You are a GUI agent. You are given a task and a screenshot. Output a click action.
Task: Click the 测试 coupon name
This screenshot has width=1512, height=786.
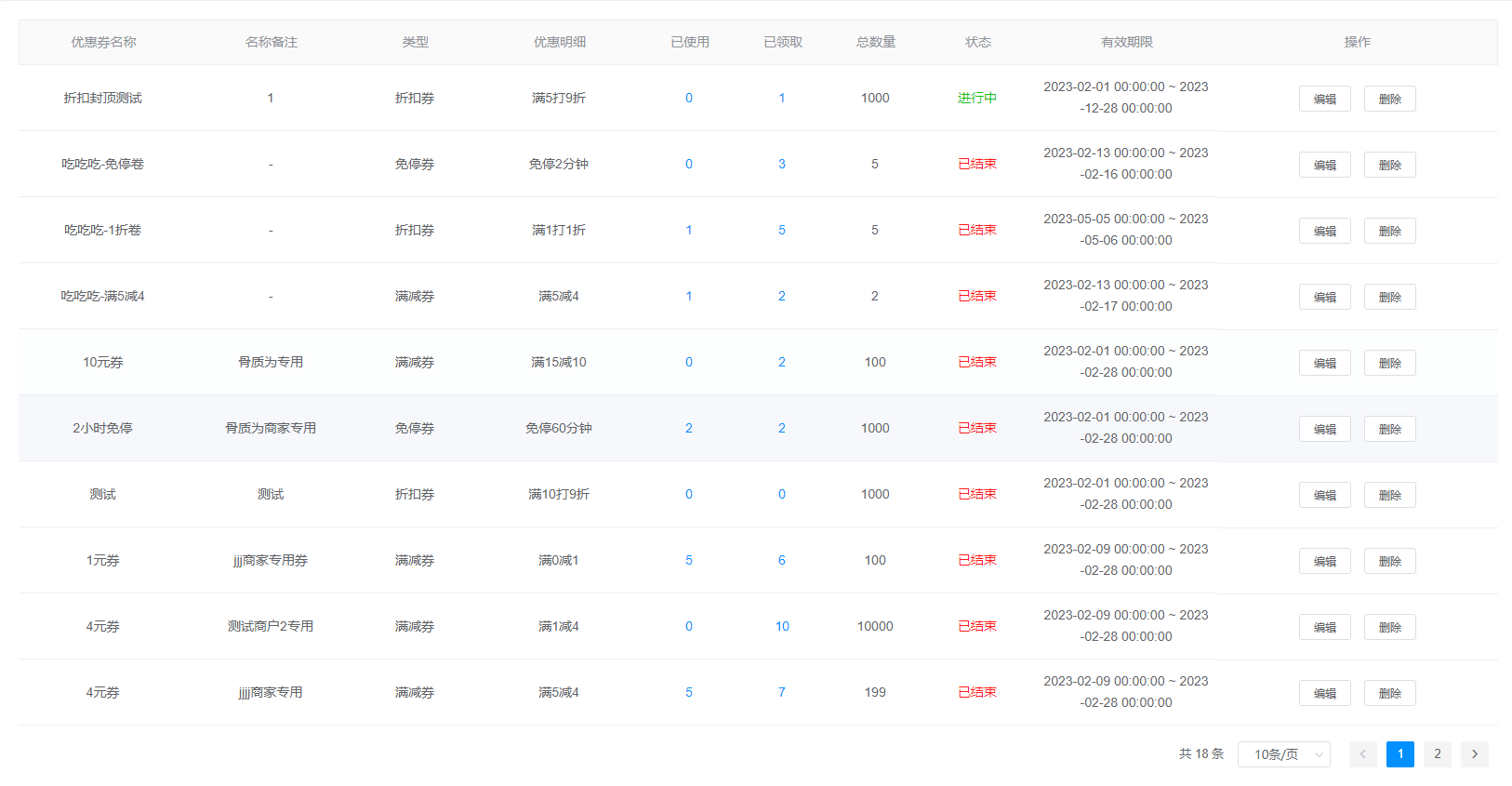tap(102, 494)
